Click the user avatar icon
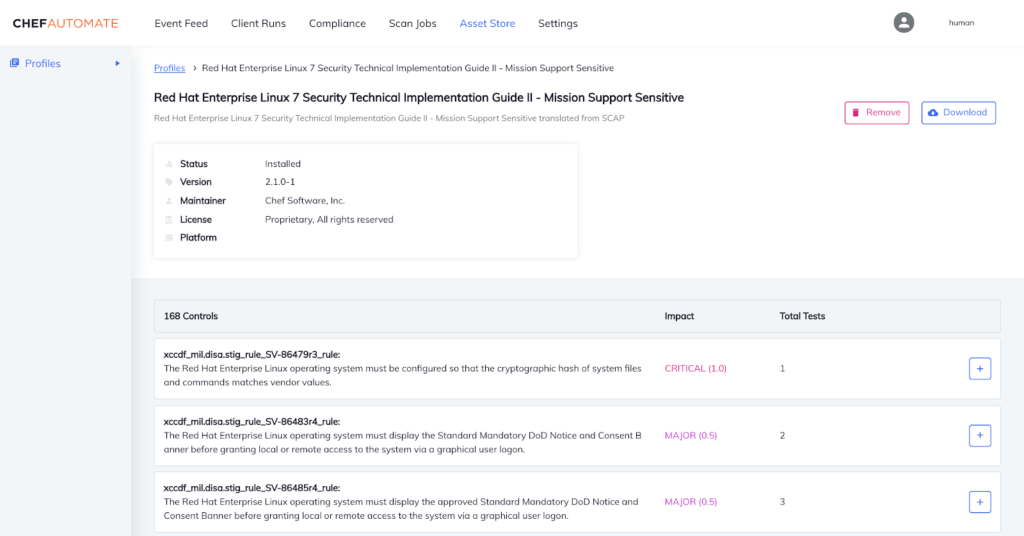1024x536 pixels. click(x=904, y=23)
